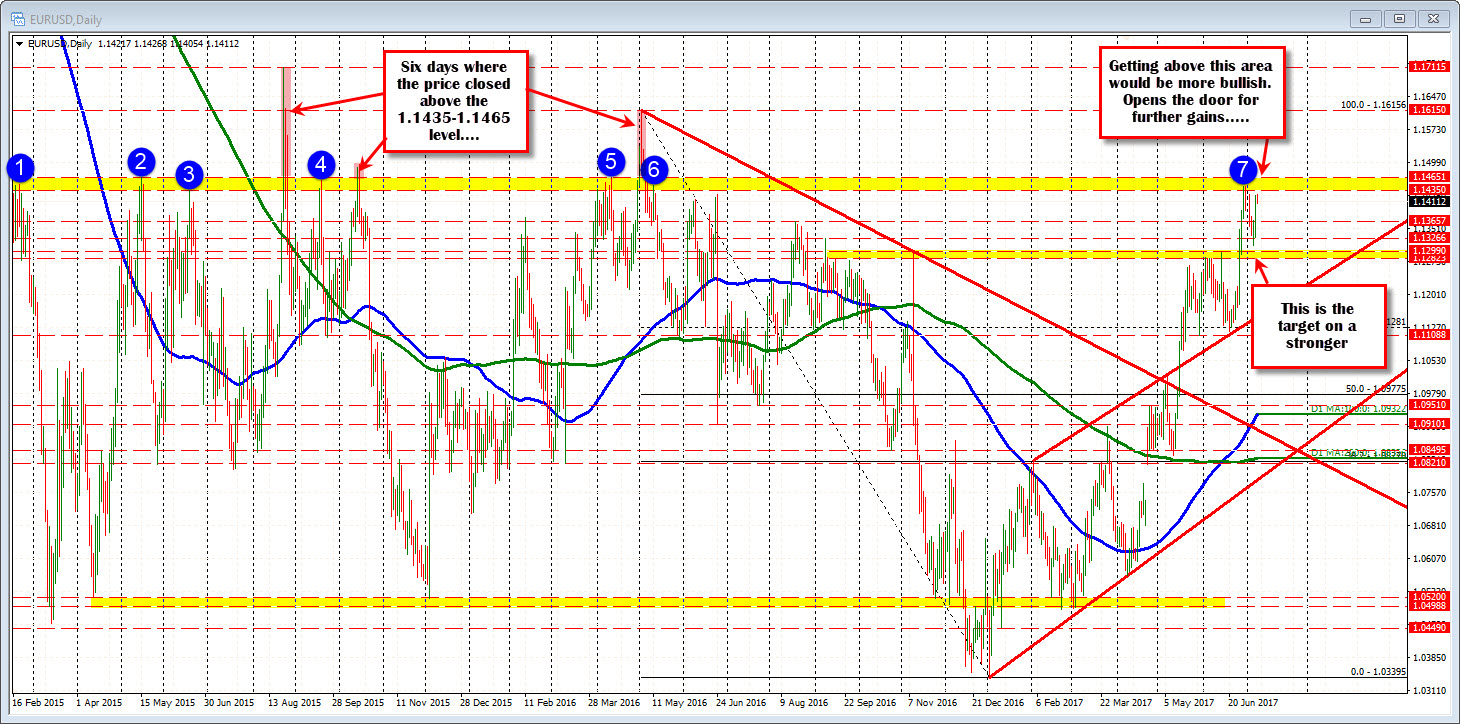Click the 1 Apr 2015 date label
Screen dimensions: 1460x724
click(99, 703)
